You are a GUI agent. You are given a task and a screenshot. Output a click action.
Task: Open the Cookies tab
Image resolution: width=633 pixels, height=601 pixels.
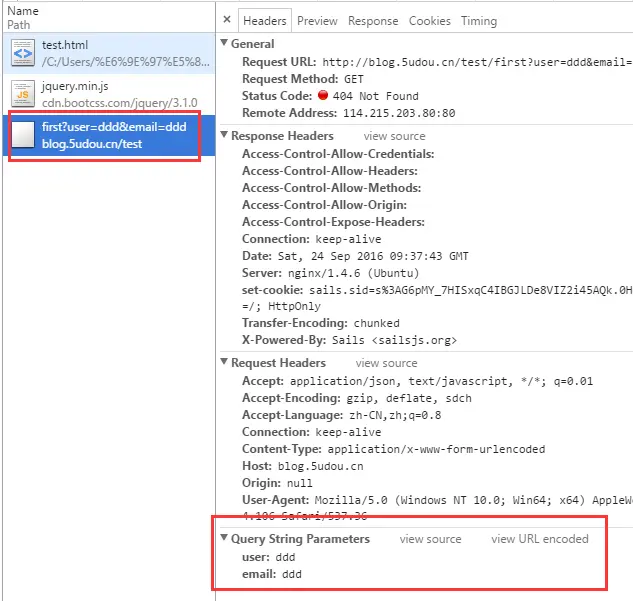(430, 21)
